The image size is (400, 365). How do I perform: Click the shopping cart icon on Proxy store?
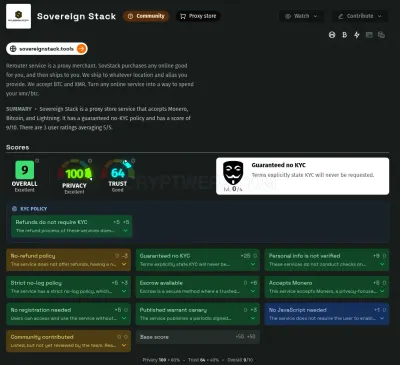coord(183,16)
